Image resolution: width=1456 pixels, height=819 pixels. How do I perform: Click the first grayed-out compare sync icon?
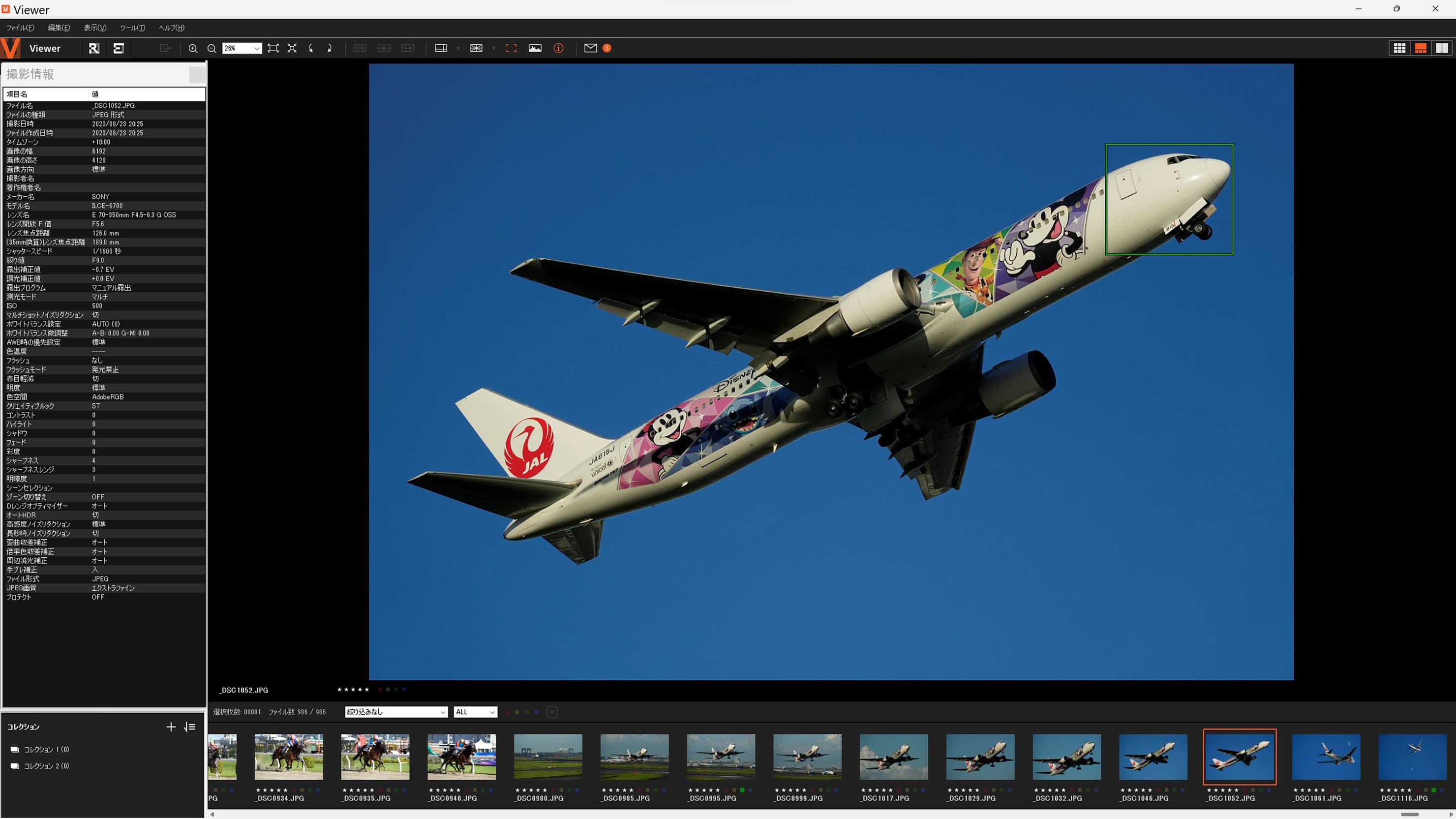[x=360, y=48]
